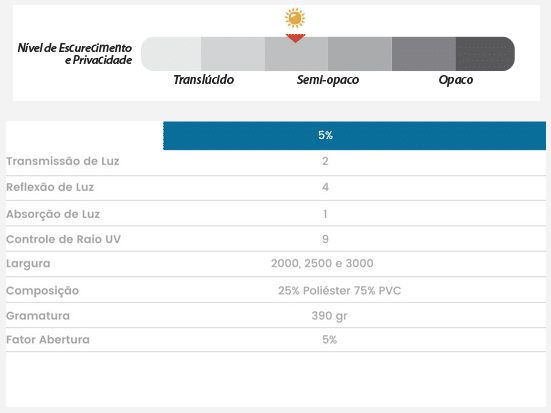Click the Controle de Raio UV value 9

pyautogui.click(x=325, y=239)
